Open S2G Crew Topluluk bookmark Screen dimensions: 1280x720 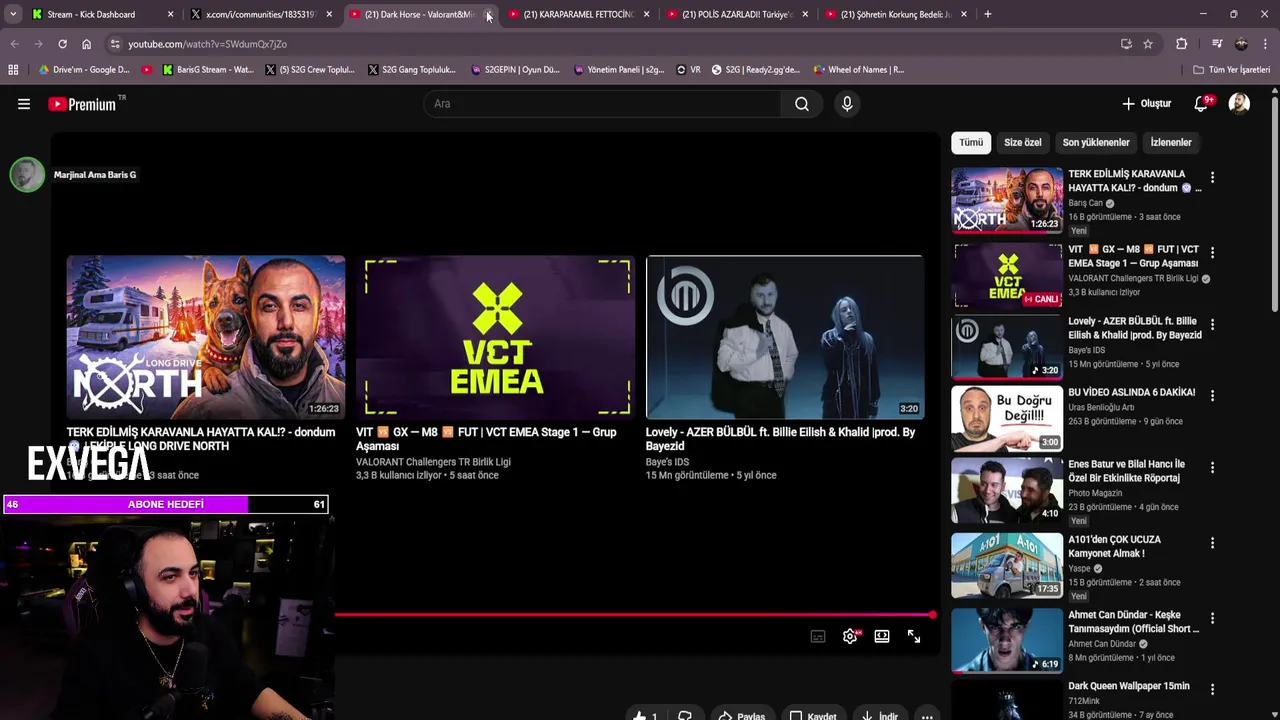click(x=310, y=70)
